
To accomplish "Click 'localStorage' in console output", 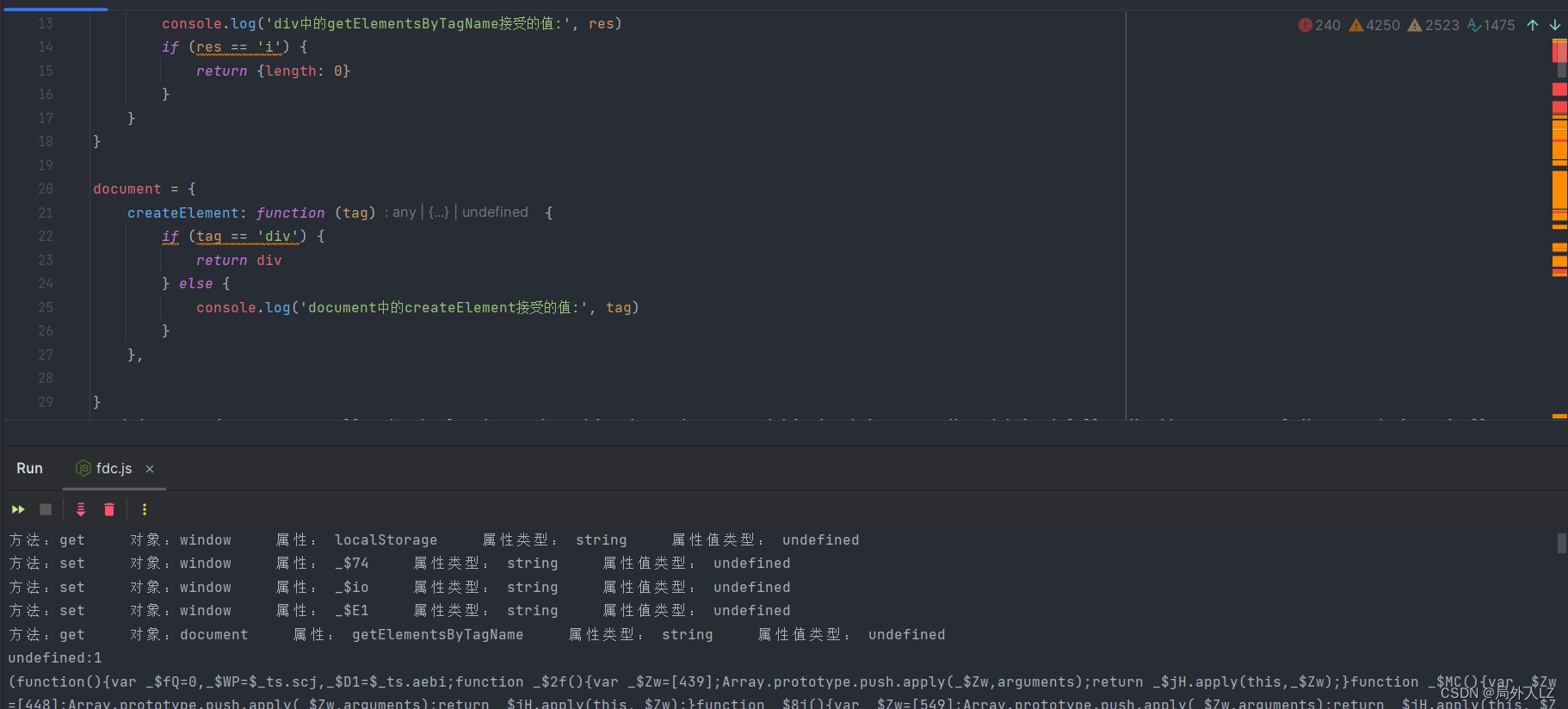I will click(386, 539).
